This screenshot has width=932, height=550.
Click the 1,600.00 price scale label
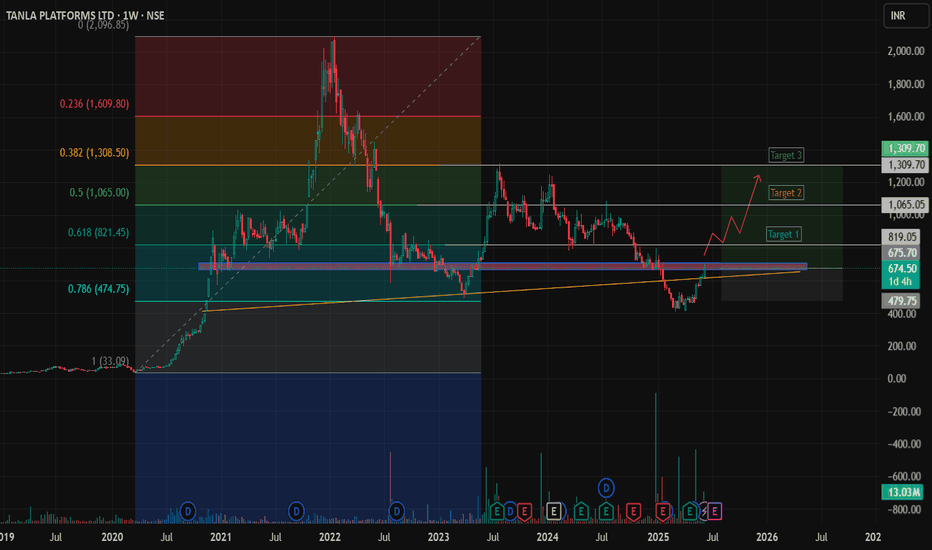point(906,117)
